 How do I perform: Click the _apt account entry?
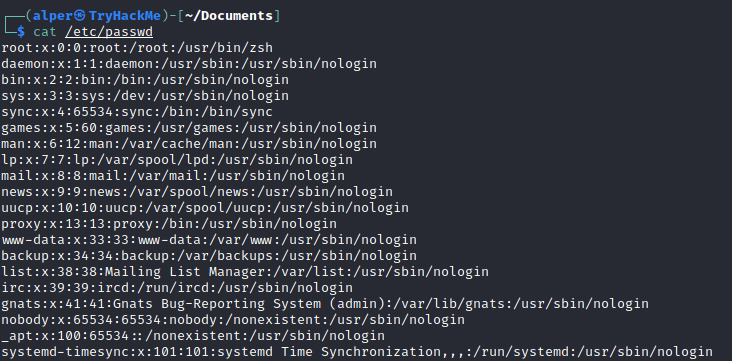193,336
